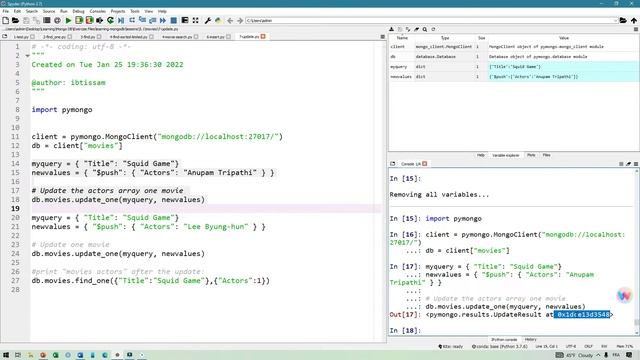Switch to the 6-insert.py editor tab

click(x=215, y=37)
